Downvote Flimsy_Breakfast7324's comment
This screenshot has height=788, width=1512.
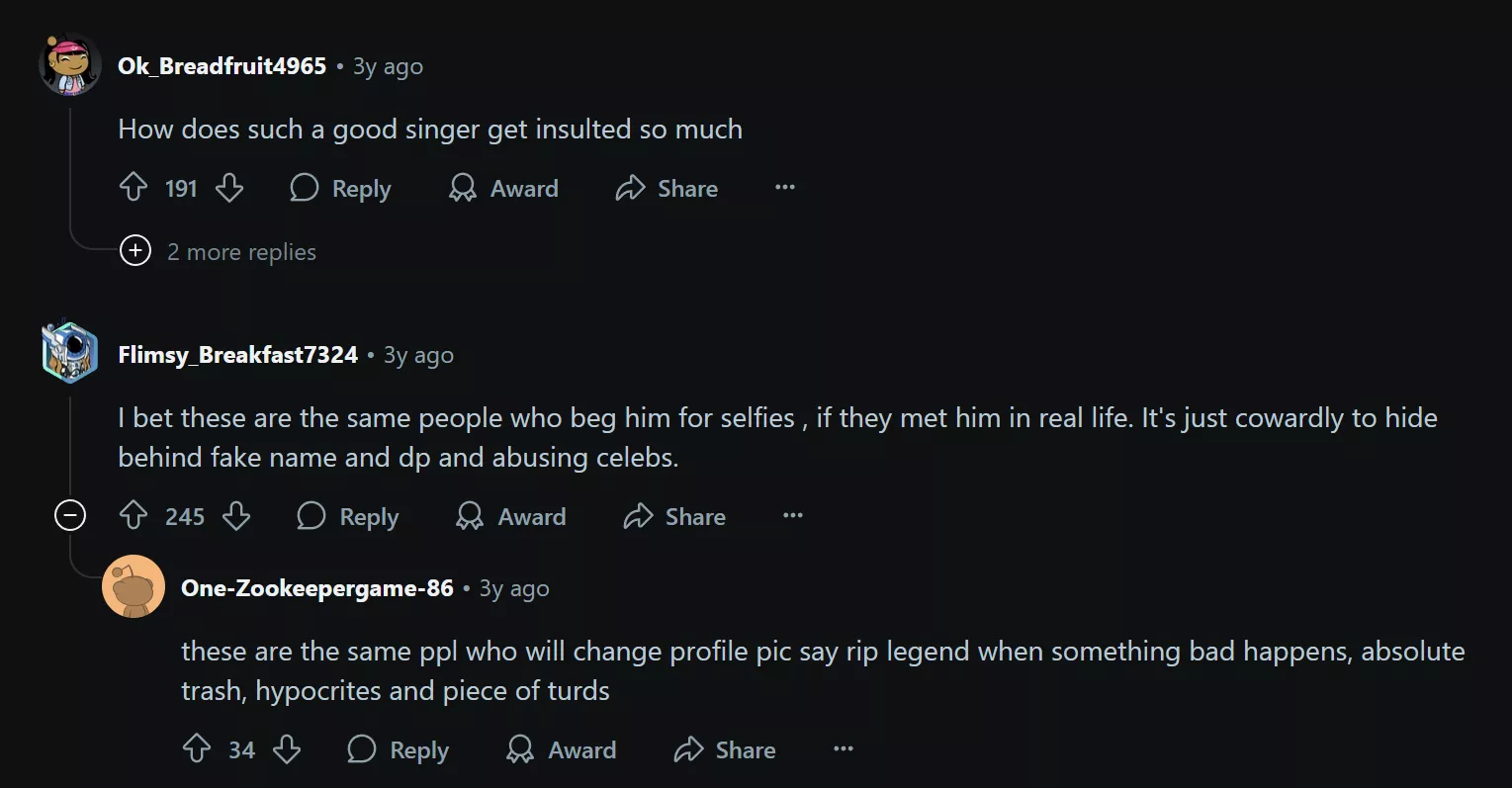[236, 516]
